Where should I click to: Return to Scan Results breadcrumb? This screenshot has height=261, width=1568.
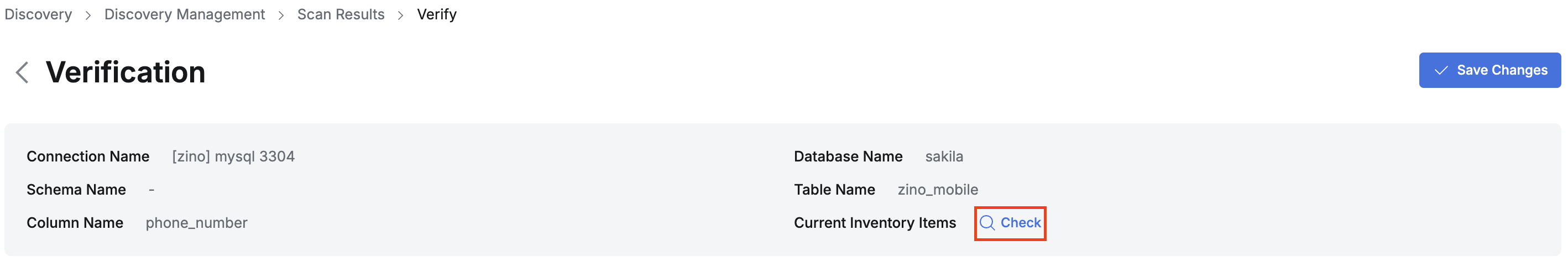pyautogui.click(x=341, y=14)
